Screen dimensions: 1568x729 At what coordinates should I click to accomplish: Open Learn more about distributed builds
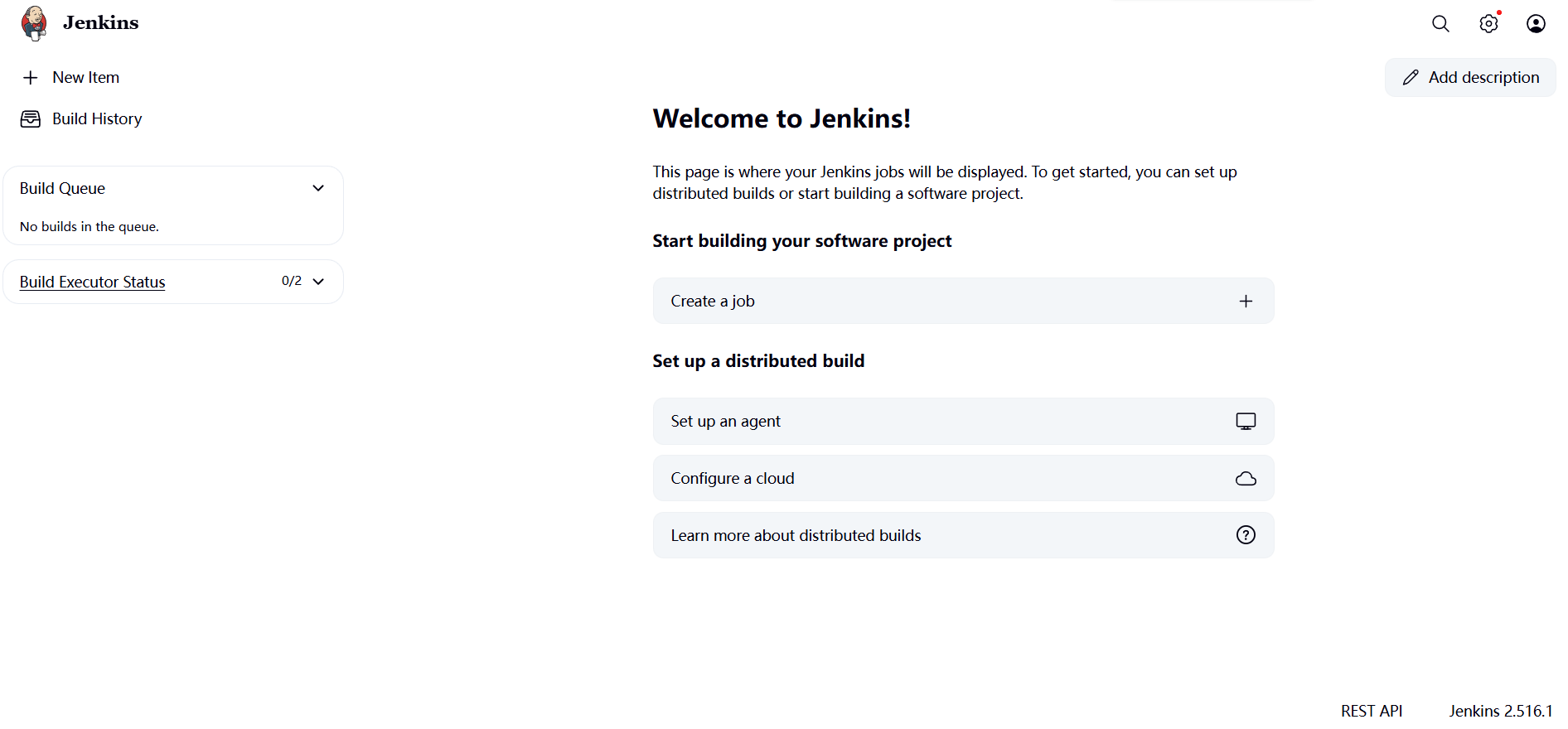963,535
